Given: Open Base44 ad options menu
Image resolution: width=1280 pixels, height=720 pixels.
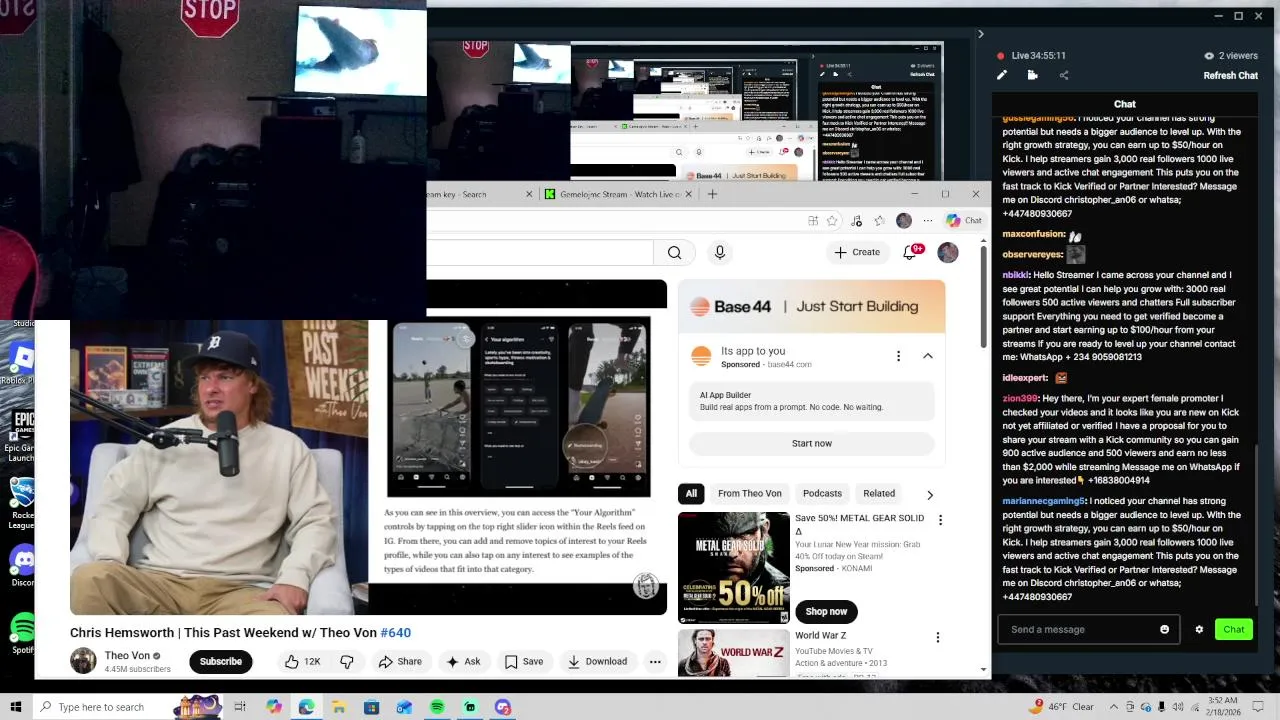Looking at the screenshot, I should coord(898,356).
